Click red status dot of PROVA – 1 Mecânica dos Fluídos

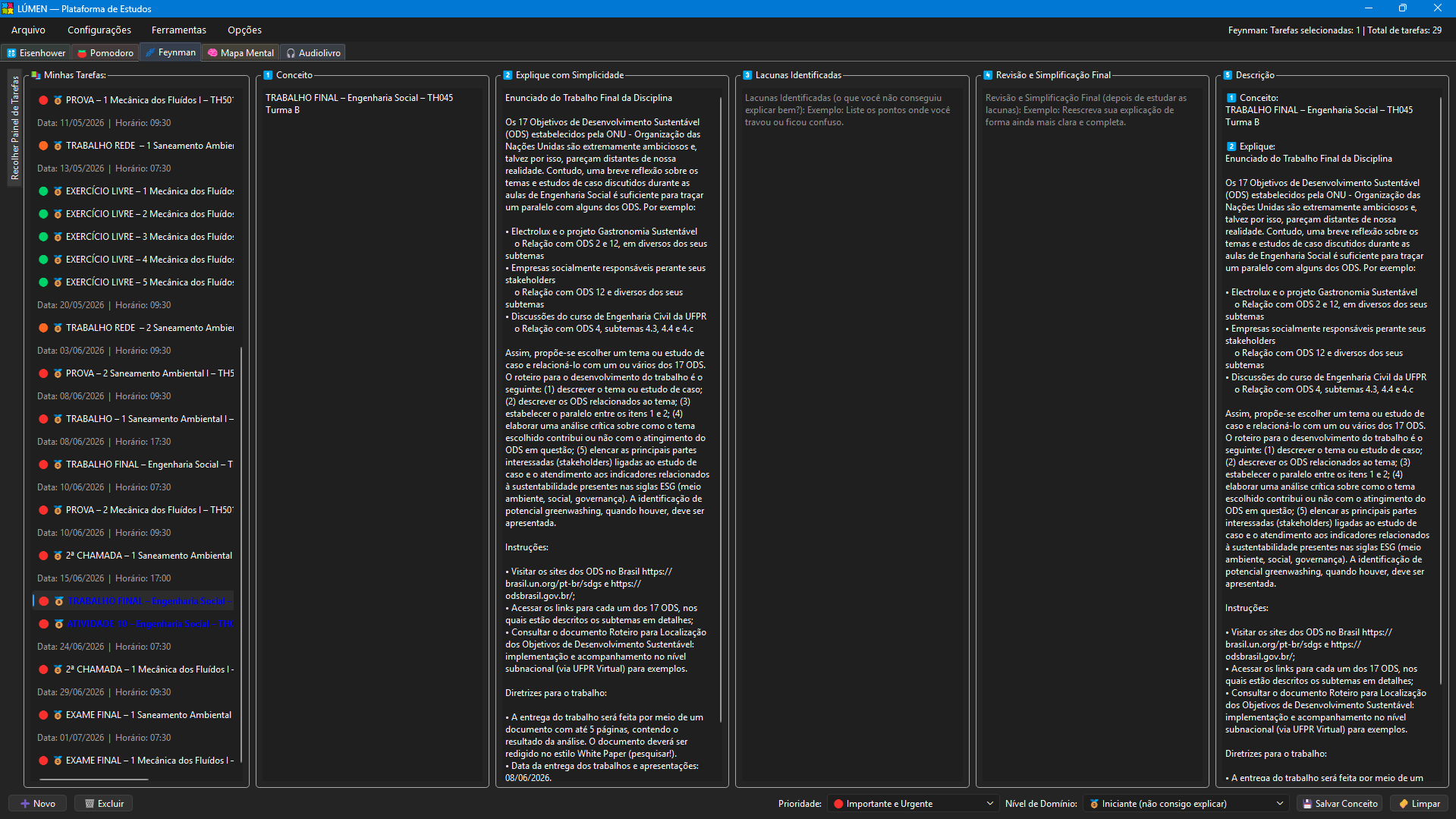point(44,100)
